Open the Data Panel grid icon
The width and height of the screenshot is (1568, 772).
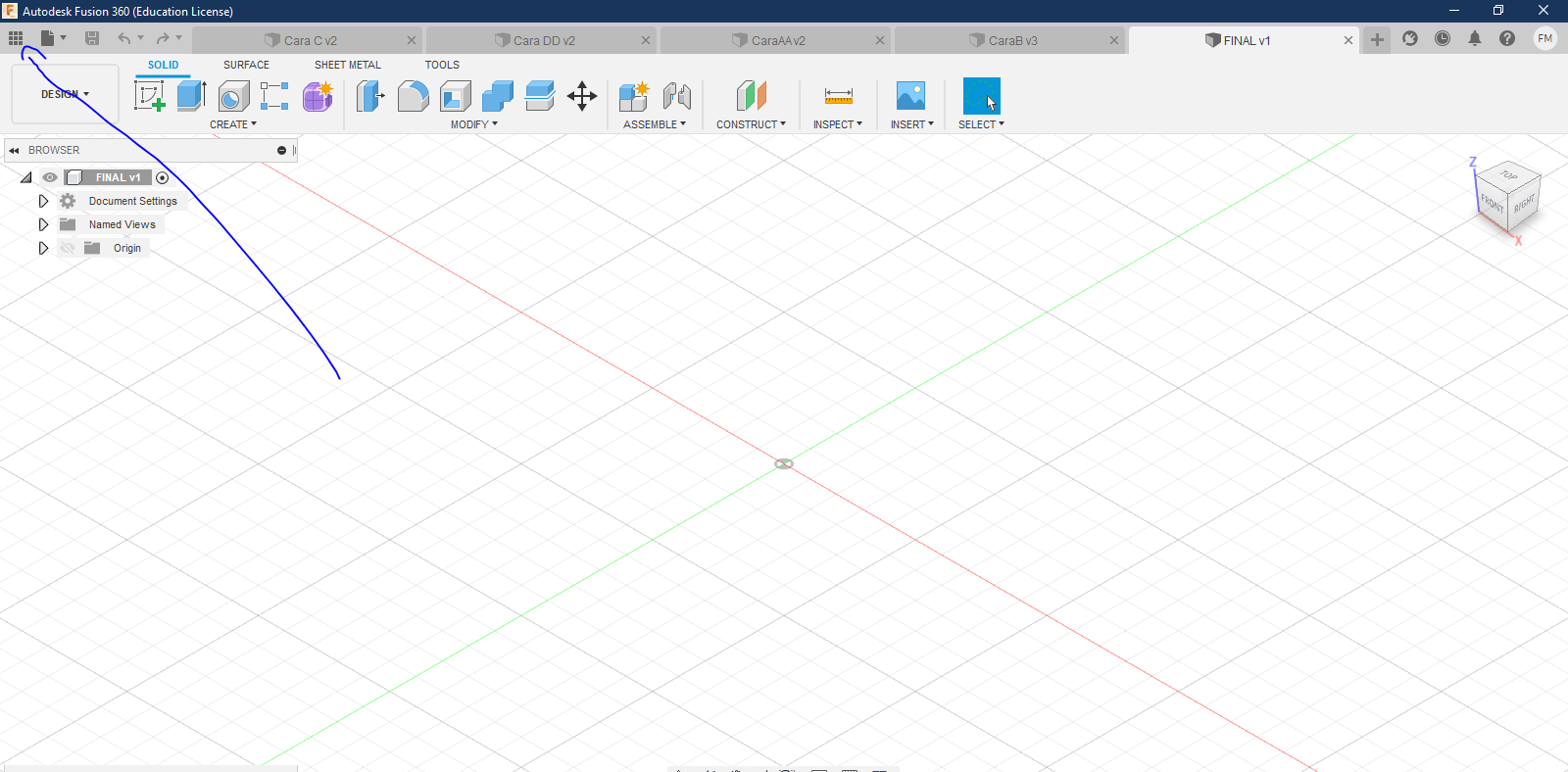pyautogui.click(x=16, y=38)
